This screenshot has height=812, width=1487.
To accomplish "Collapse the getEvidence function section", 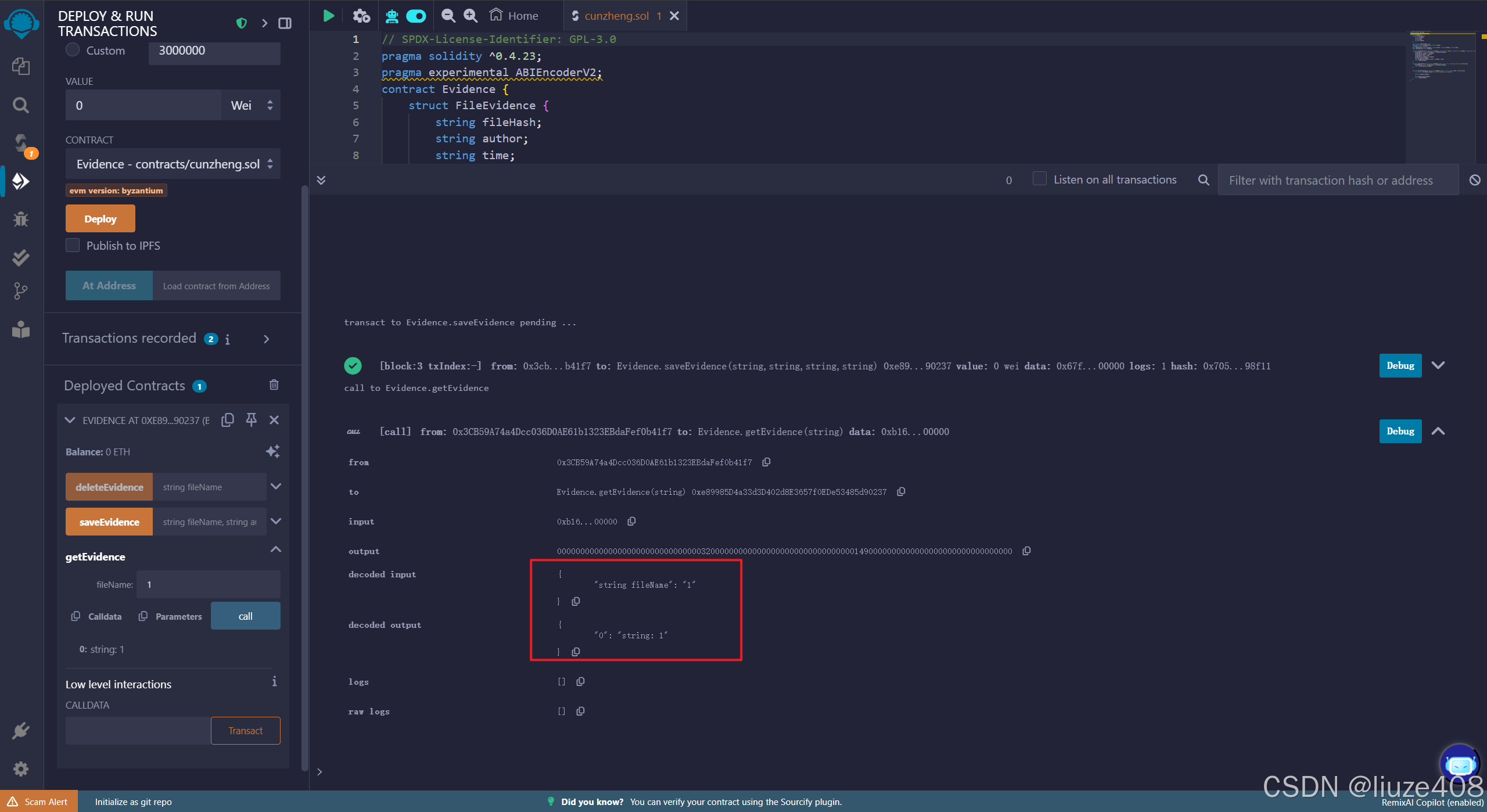I will coord(276,549).
